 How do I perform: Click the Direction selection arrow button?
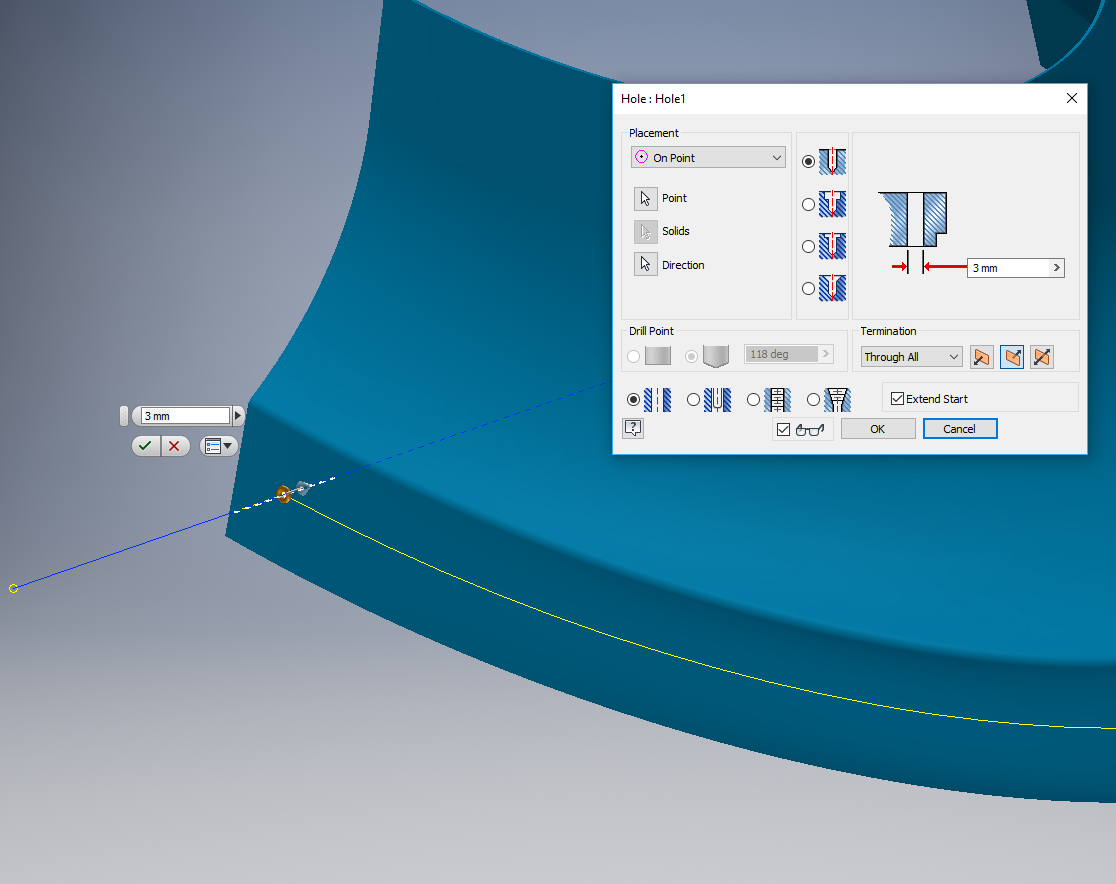point(645,265)
